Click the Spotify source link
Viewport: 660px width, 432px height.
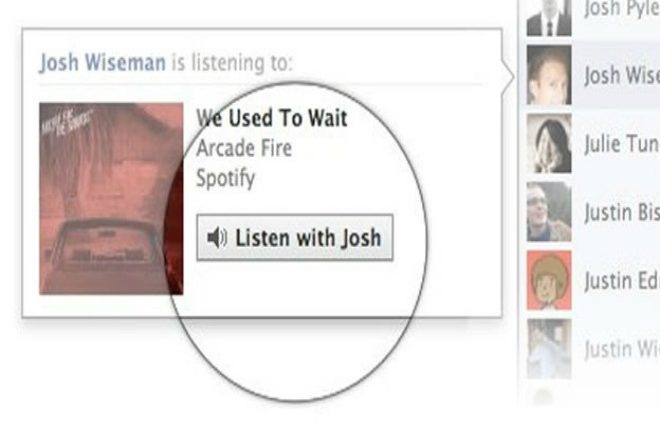(226, 179)
